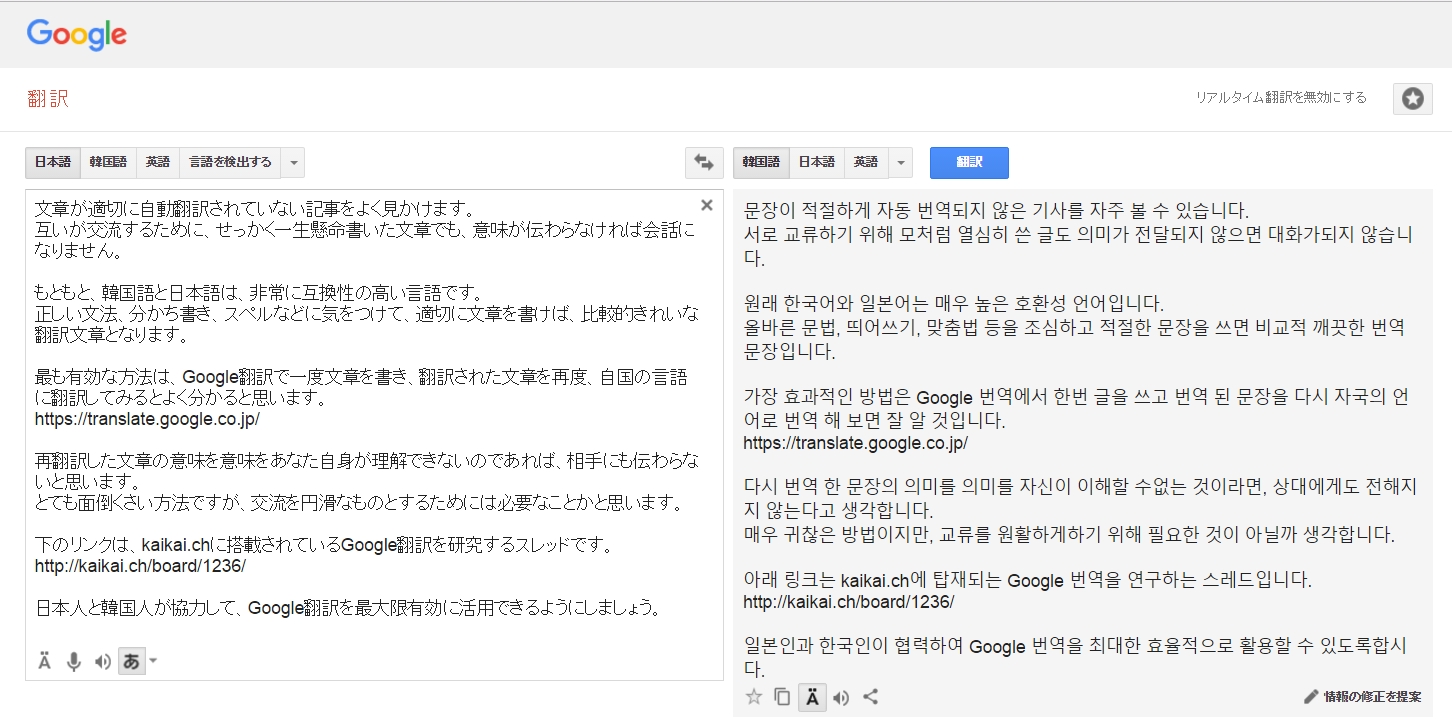Save translation with the star icon below output
The image size is (1452, 726).
pyautogui.click(x=754, y=697)
